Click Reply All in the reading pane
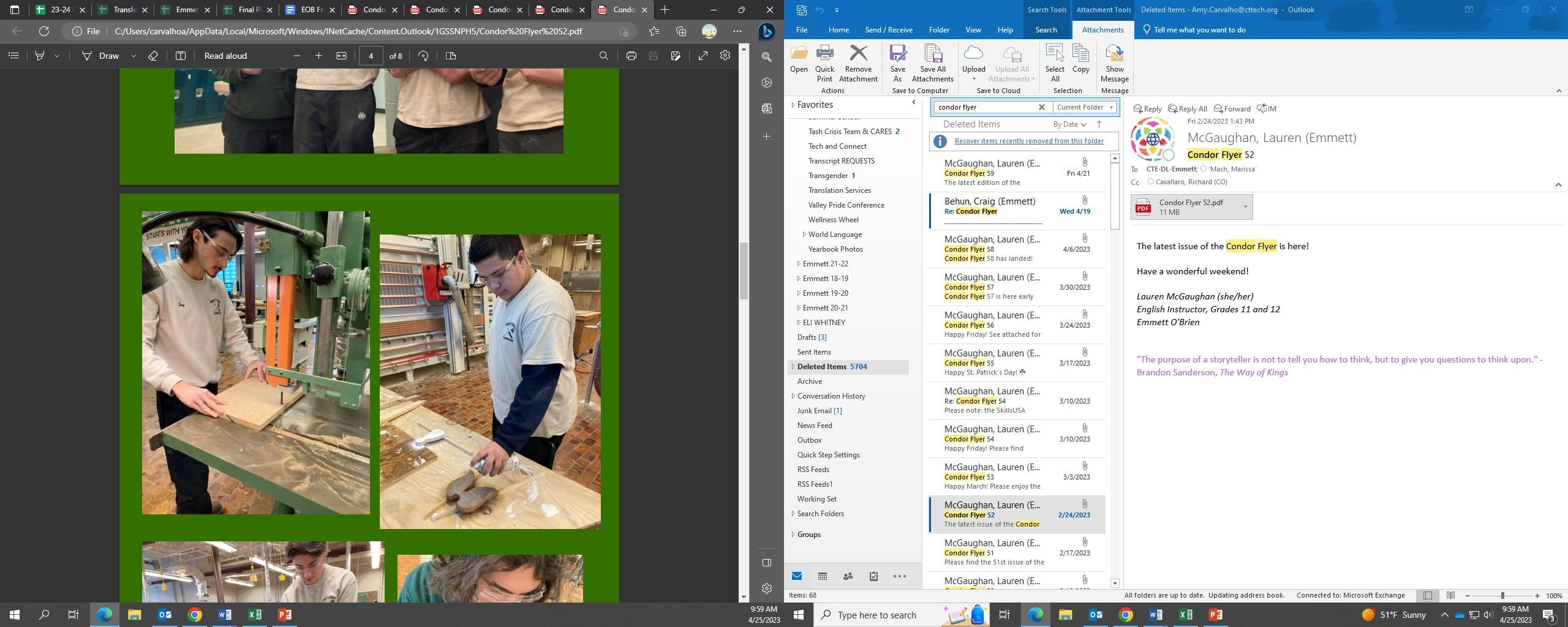The width and height of the screenshot is (1568, 627). pos(1188,109)
